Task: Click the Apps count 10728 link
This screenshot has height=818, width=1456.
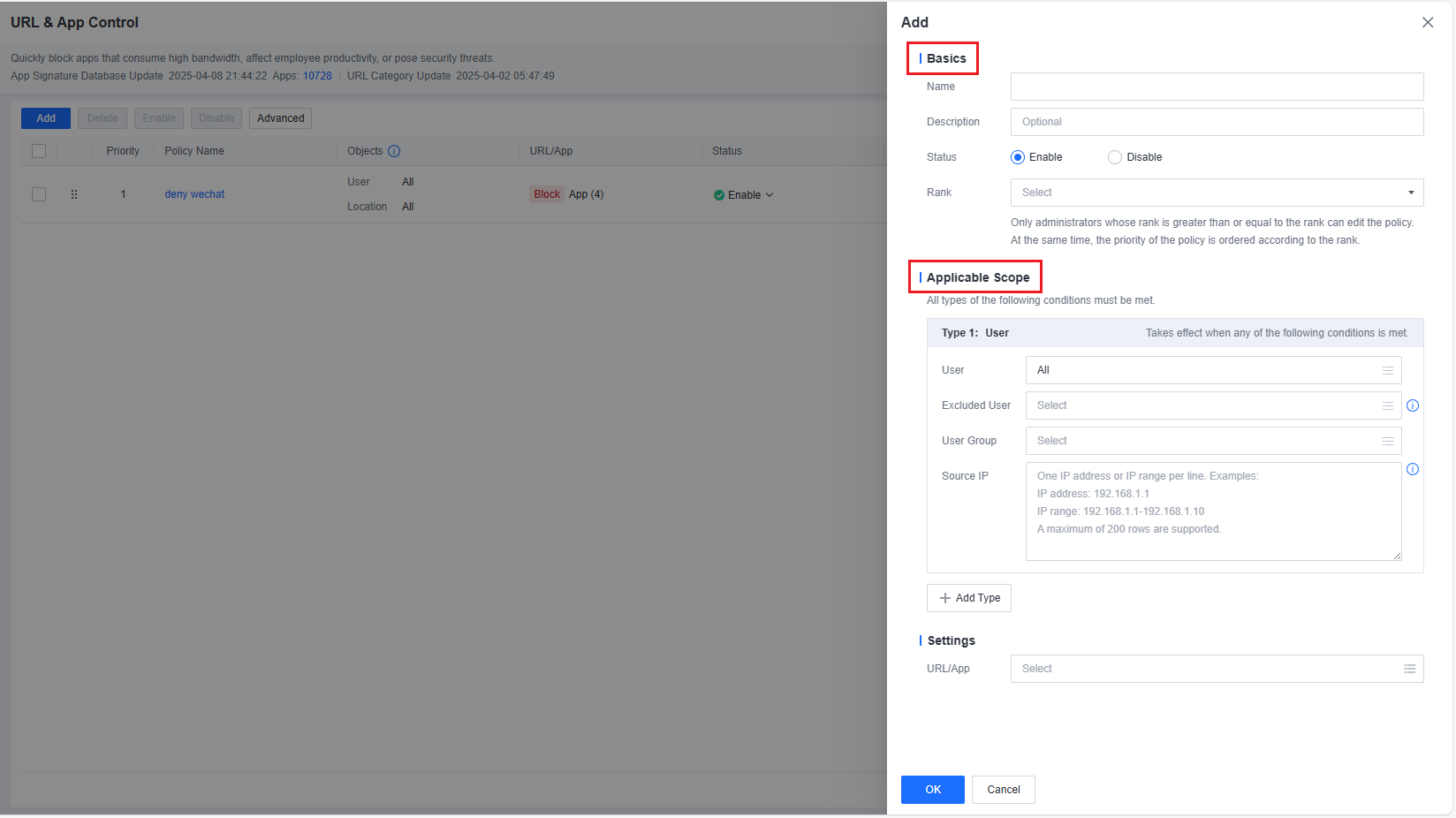Action: click(x=317, y=76)
